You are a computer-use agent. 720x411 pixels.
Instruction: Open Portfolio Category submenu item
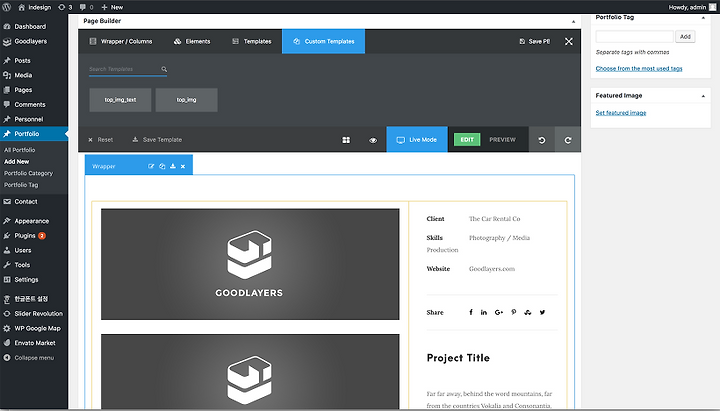(28, 173)
